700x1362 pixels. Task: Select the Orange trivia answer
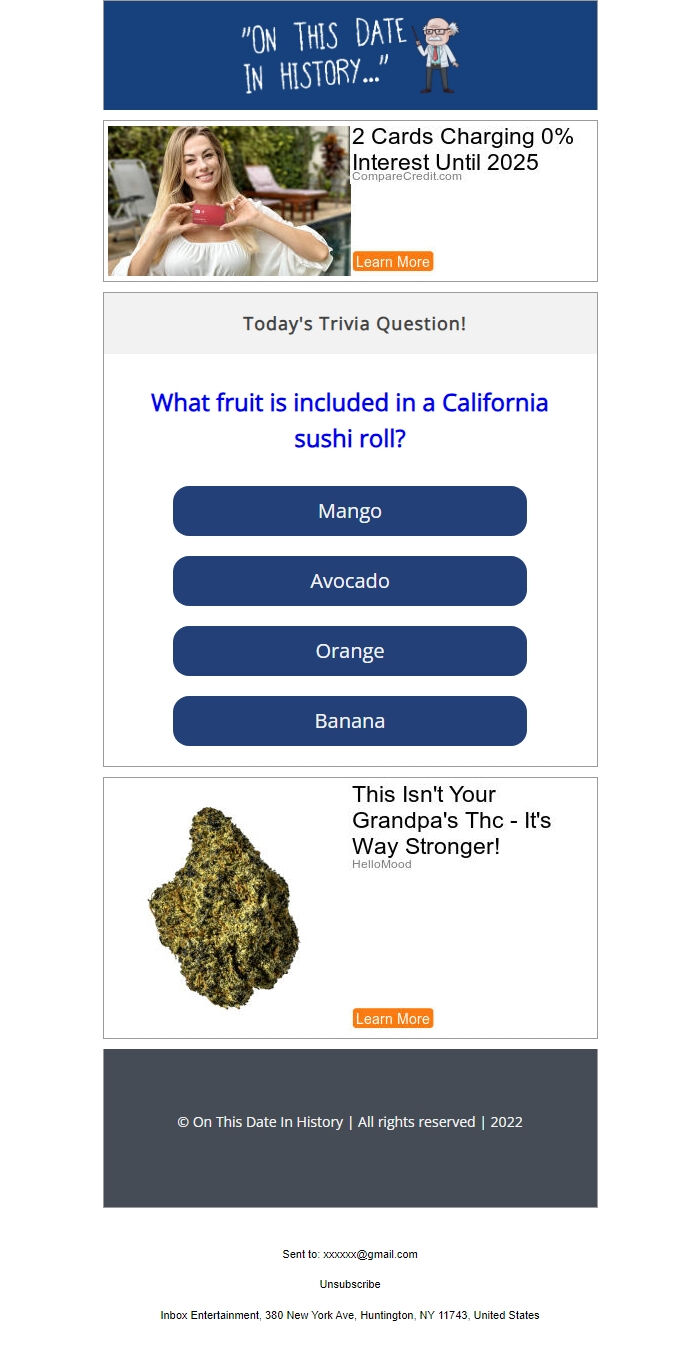click(x=349, y=651)
